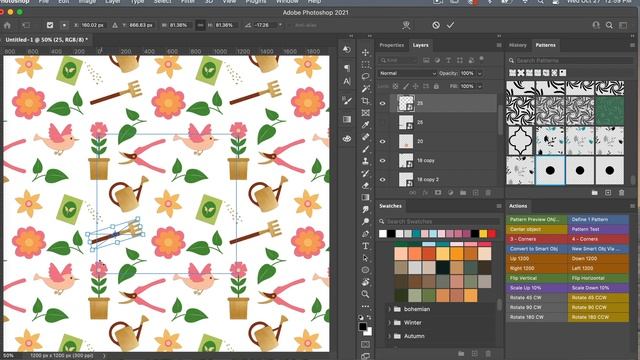Select the Eyedropper tool
640x360 pixels.
point(365,124)
